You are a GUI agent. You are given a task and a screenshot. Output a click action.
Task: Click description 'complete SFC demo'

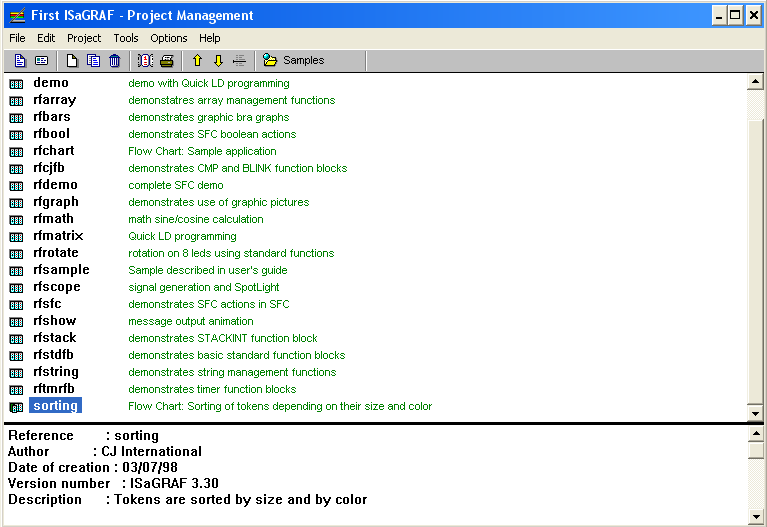tap(176, 185)
